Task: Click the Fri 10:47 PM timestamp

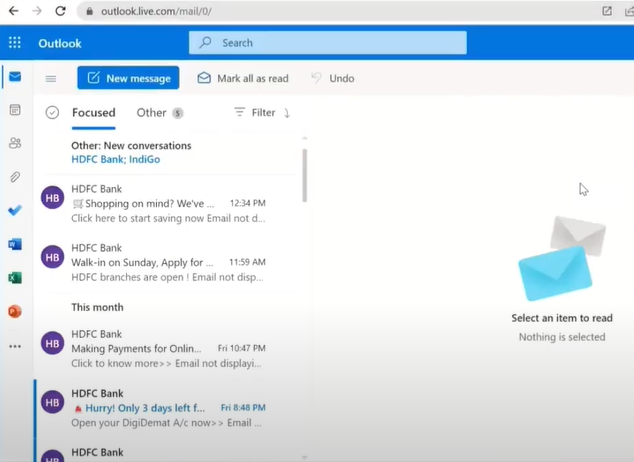Action: 241,348
